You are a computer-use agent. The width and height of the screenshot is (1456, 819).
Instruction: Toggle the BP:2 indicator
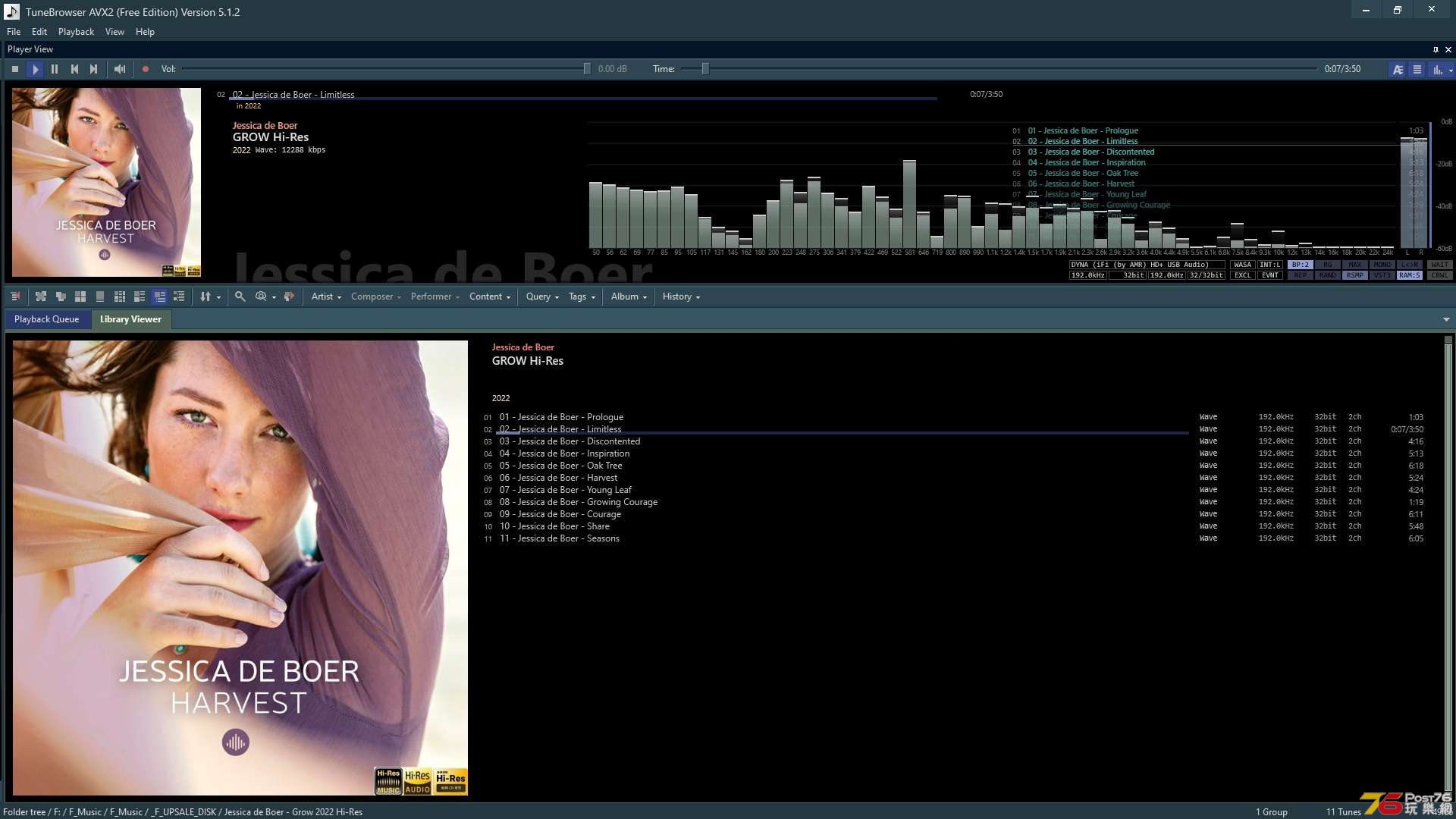coord(1301,265)
